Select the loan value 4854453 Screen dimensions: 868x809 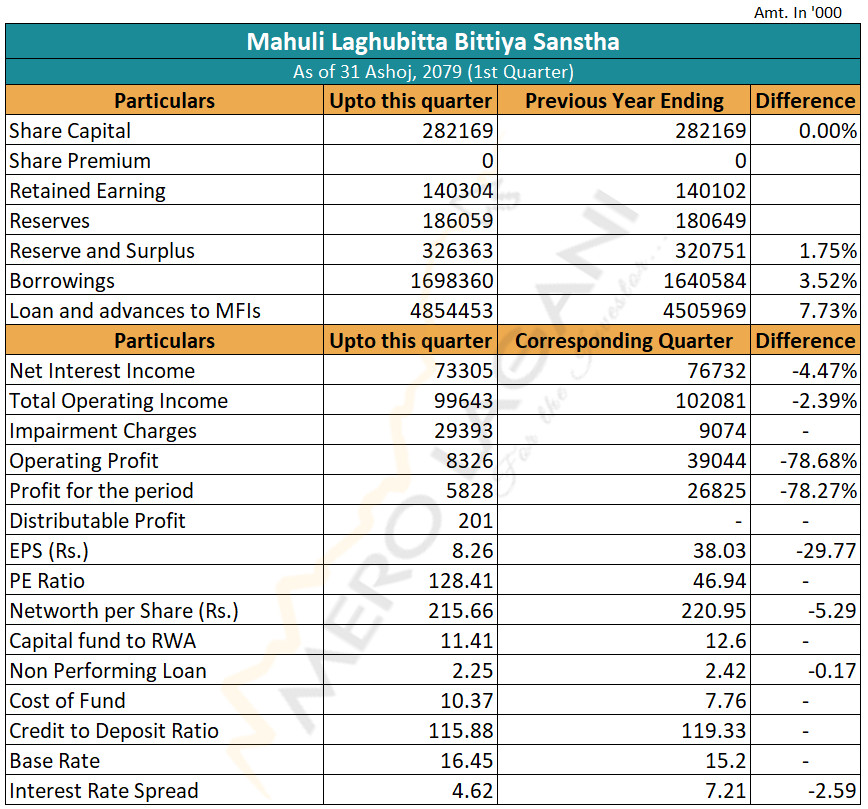451,311
